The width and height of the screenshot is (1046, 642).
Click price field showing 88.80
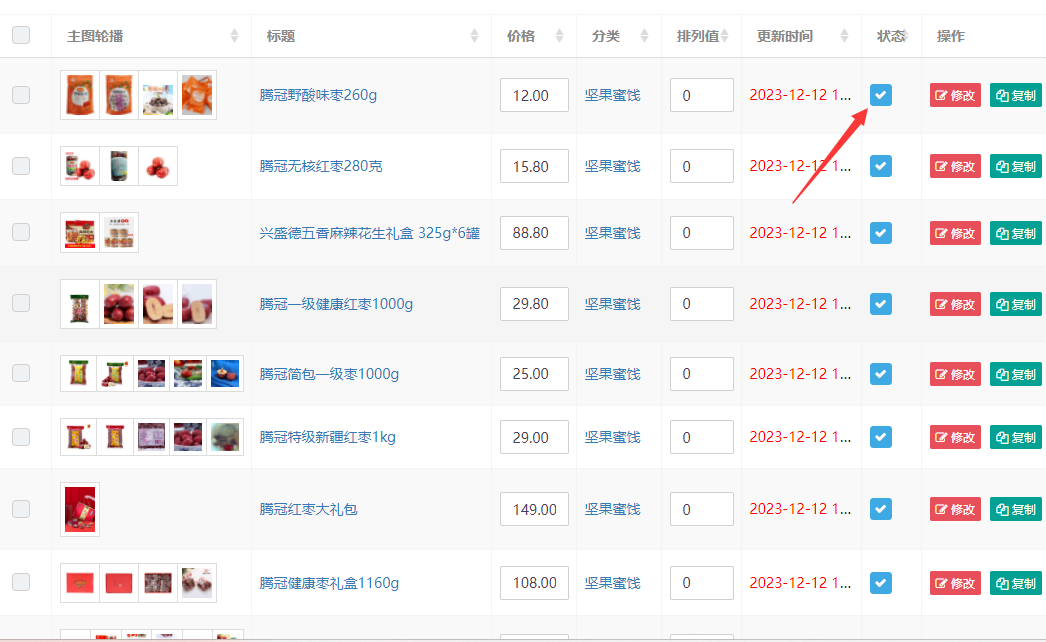tap(534, 233)
